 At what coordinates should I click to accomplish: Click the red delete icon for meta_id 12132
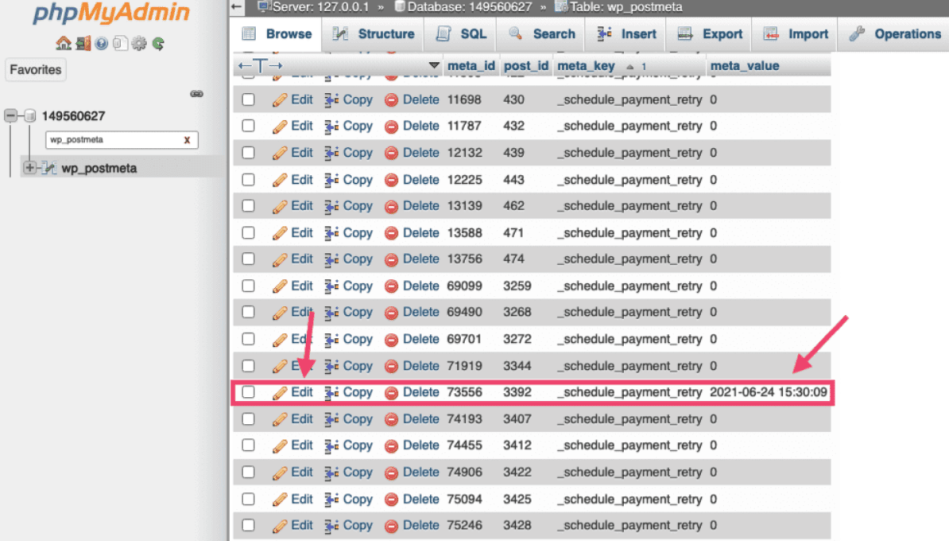[391, 153]
